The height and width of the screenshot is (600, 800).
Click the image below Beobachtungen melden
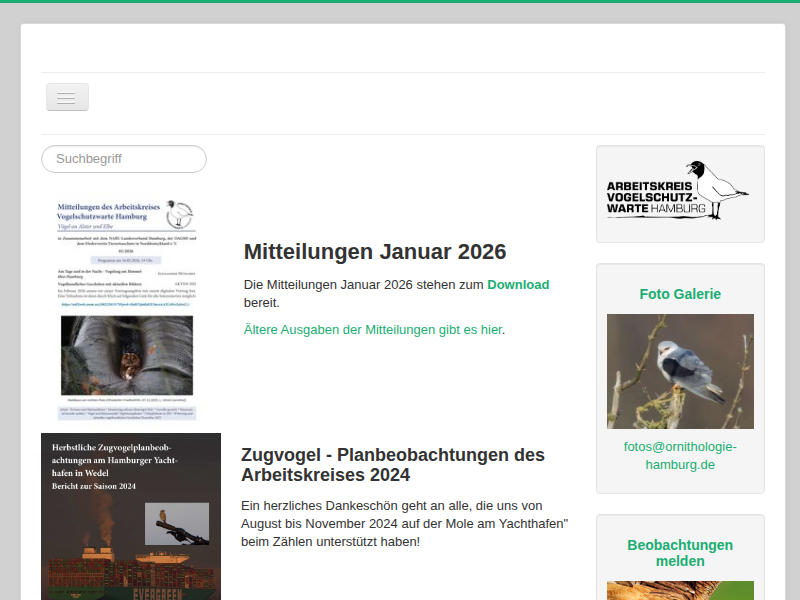tap(680, 590)
